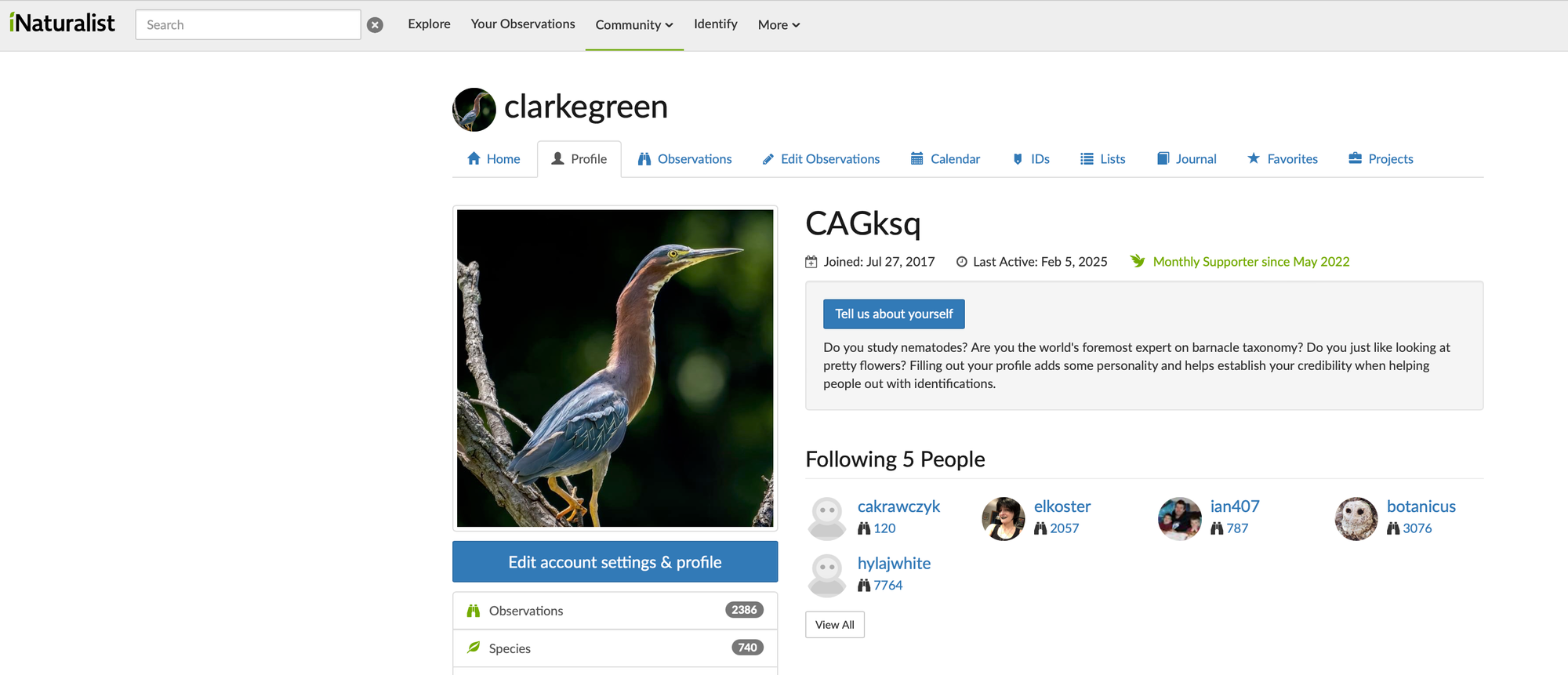Open the Observations tab with binoculars icon
The height and width of the screenshot is (675, 1568).
tap(684, 159)
